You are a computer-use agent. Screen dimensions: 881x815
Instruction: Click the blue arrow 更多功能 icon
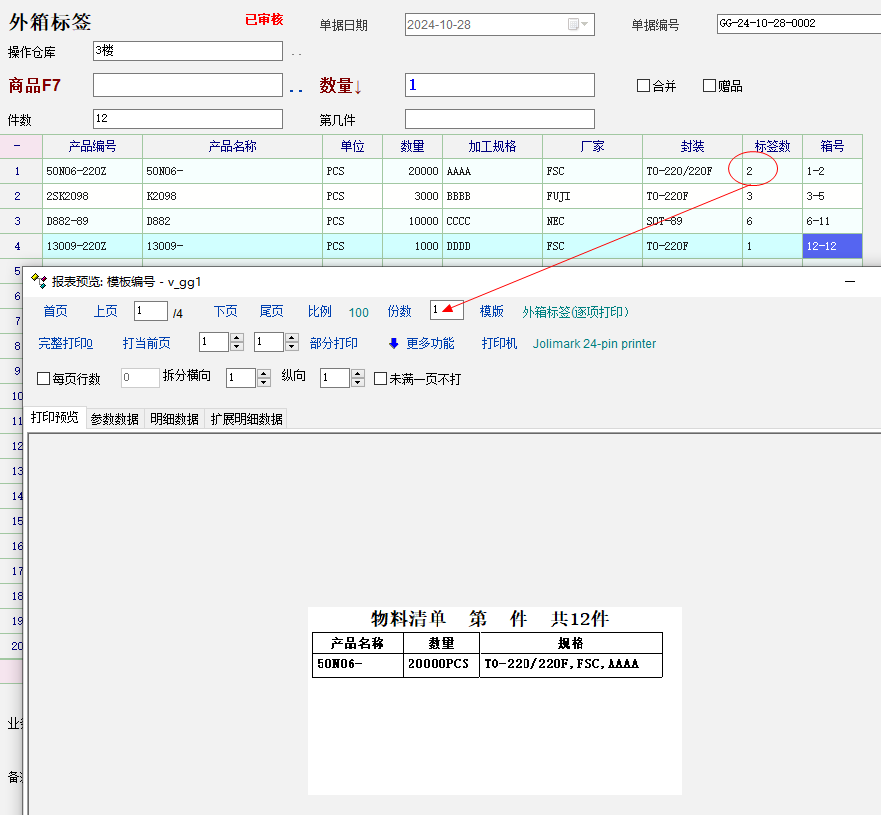(394, 343)
